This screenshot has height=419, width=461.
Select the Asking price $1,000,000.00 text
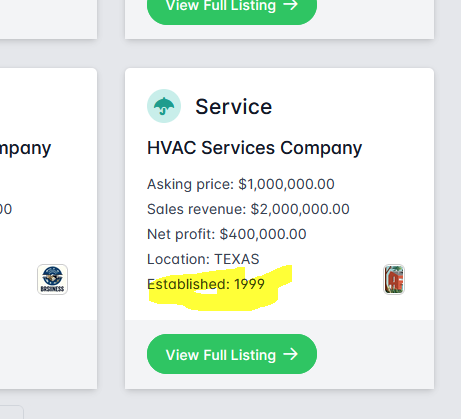[241, 184]
